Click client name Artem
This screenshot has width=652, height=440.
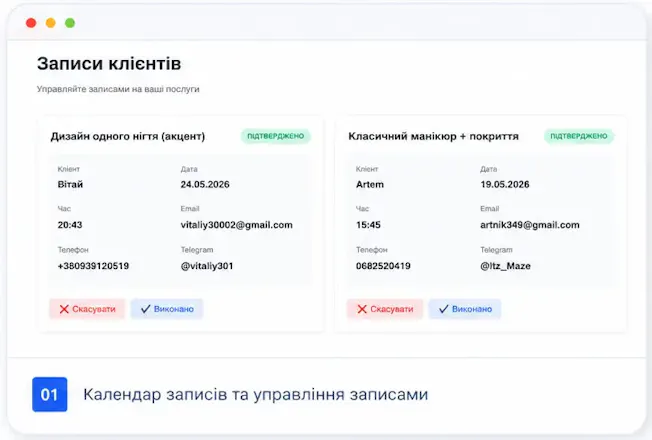click(x=370, y=185)
